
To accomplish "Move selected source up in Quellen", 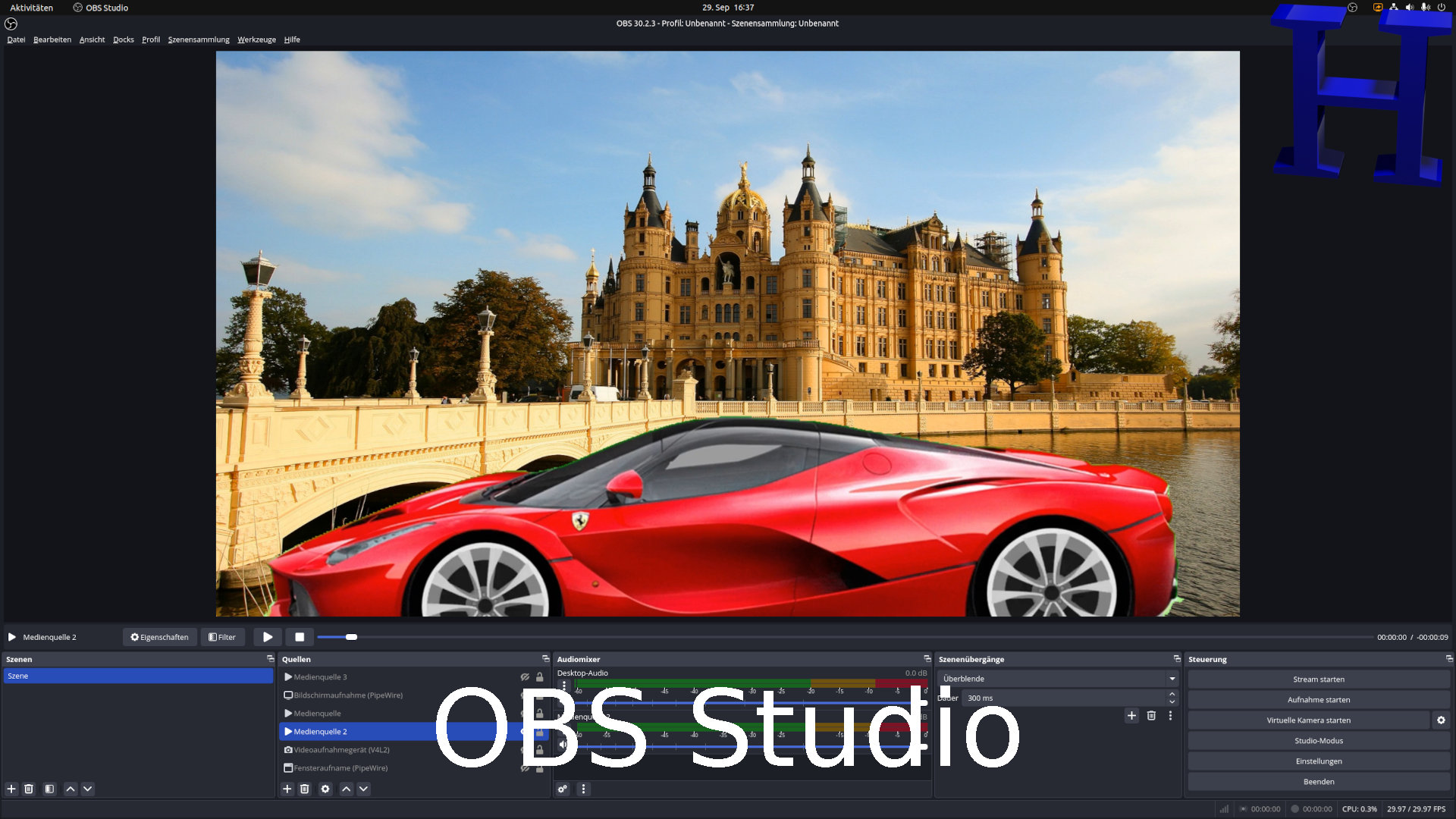I will point(347,789).
